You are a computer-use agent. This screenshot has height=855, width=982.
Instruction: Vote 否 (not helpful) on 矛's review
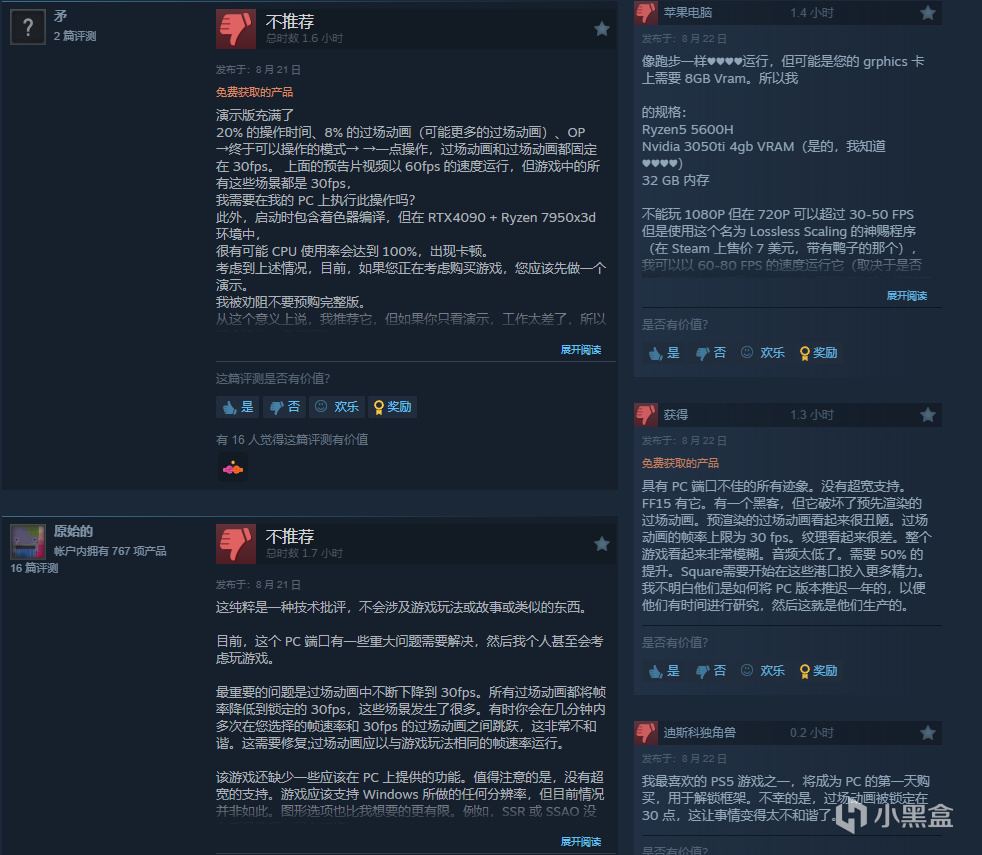click(284, 407)
